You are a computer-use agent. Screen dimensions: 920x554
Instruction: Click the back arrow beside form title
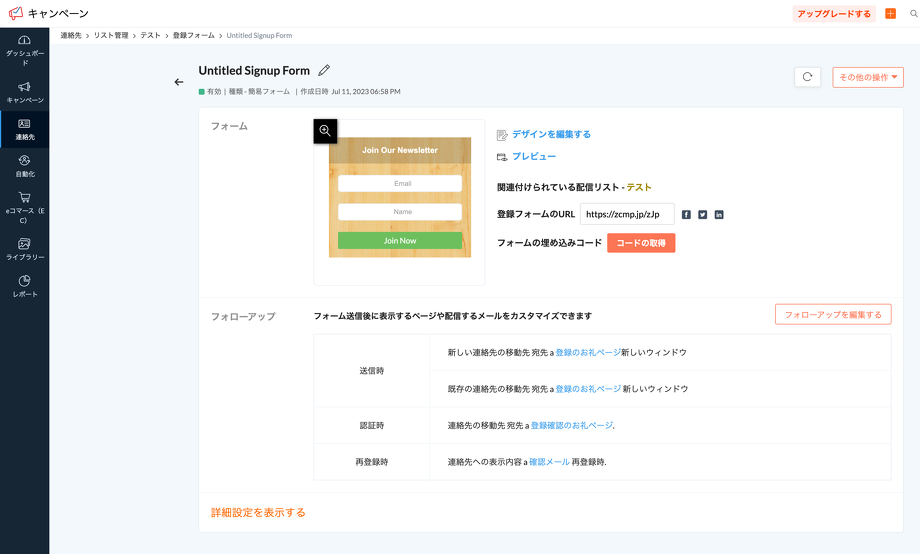(x=179, y=82)
